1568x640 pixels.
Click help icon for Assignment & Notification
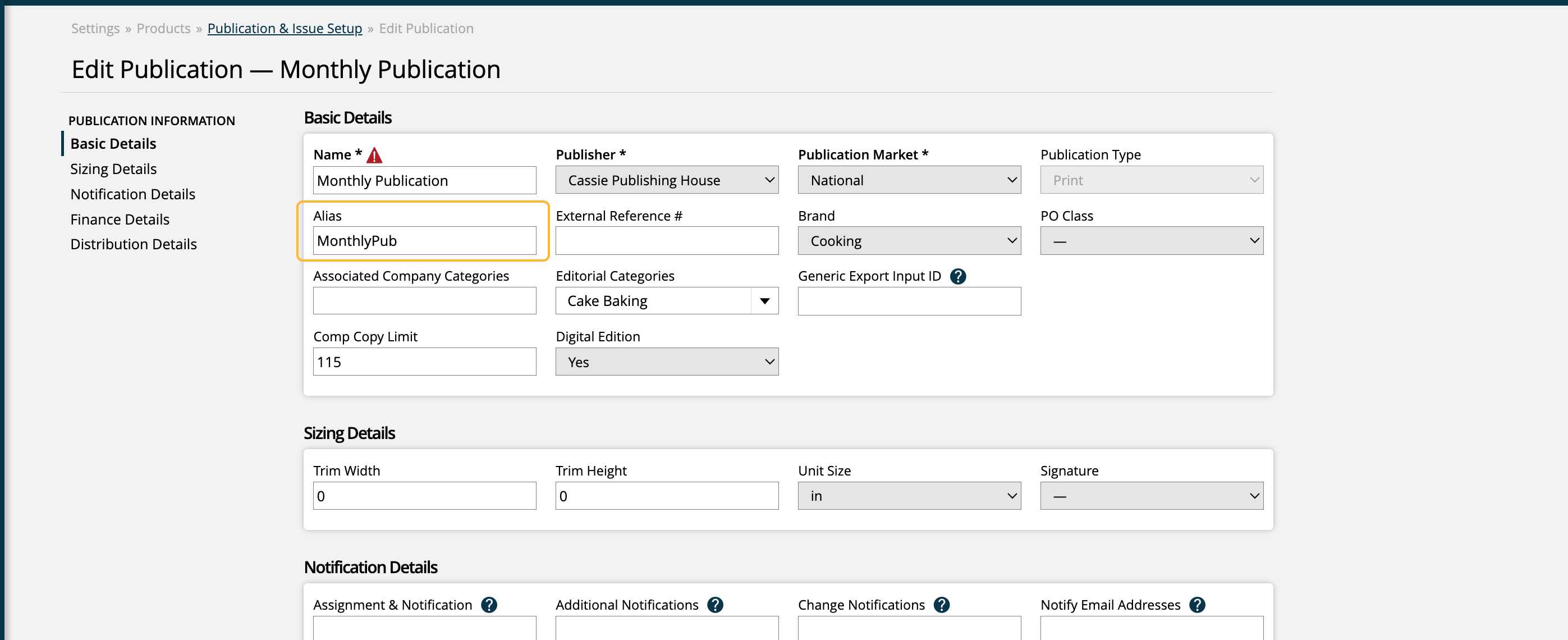pyautogui.click(x=489, y=605)
